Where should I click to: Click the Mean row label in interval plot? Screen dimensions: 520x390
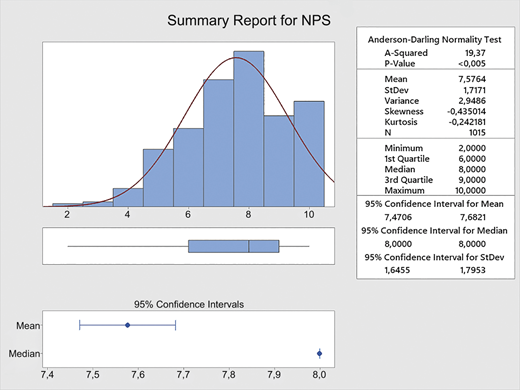click(x=28, y=326)
